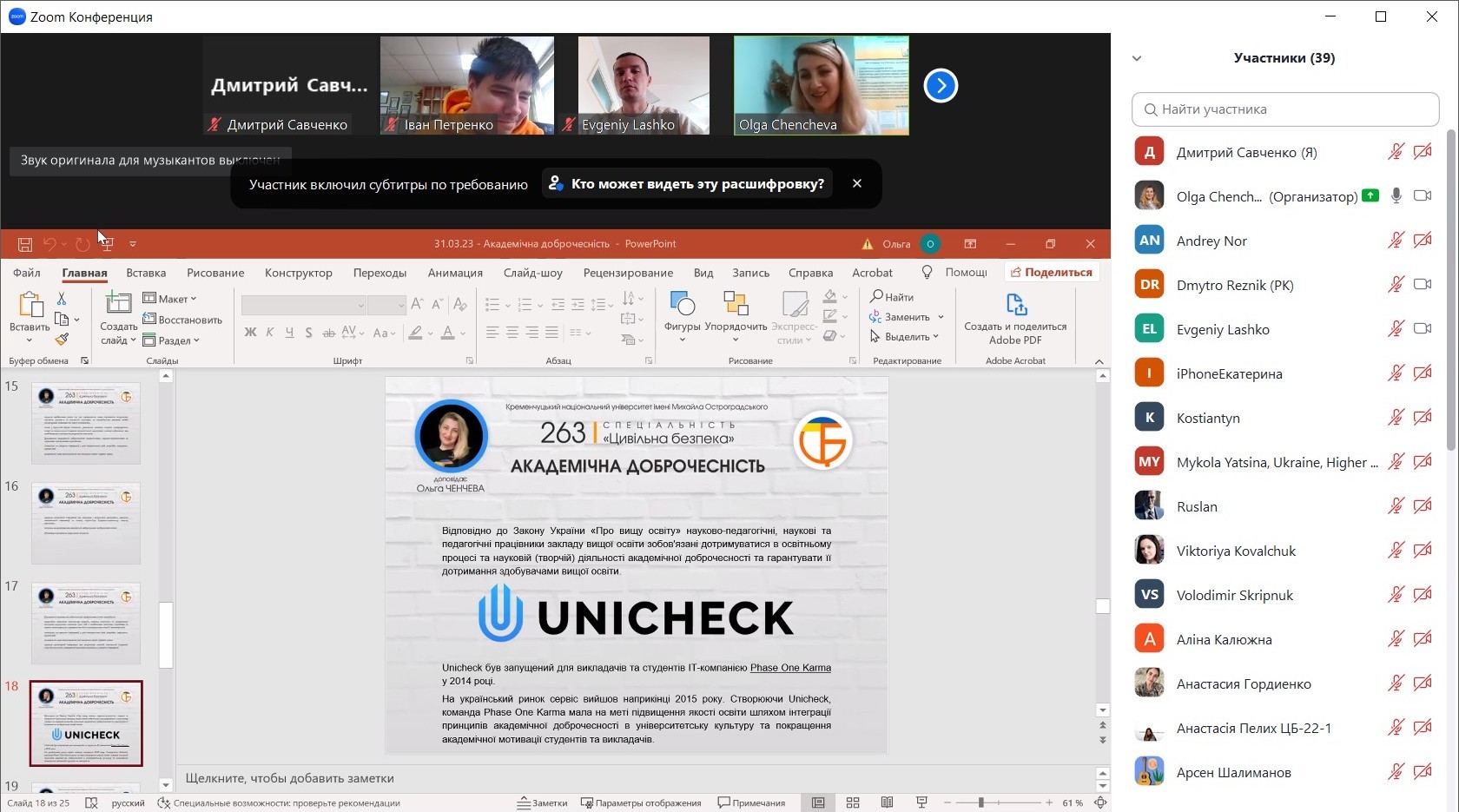Start slideshow from beginning icon in quick access
This screenshot has height=812, width=1459.
coord(108,245)
